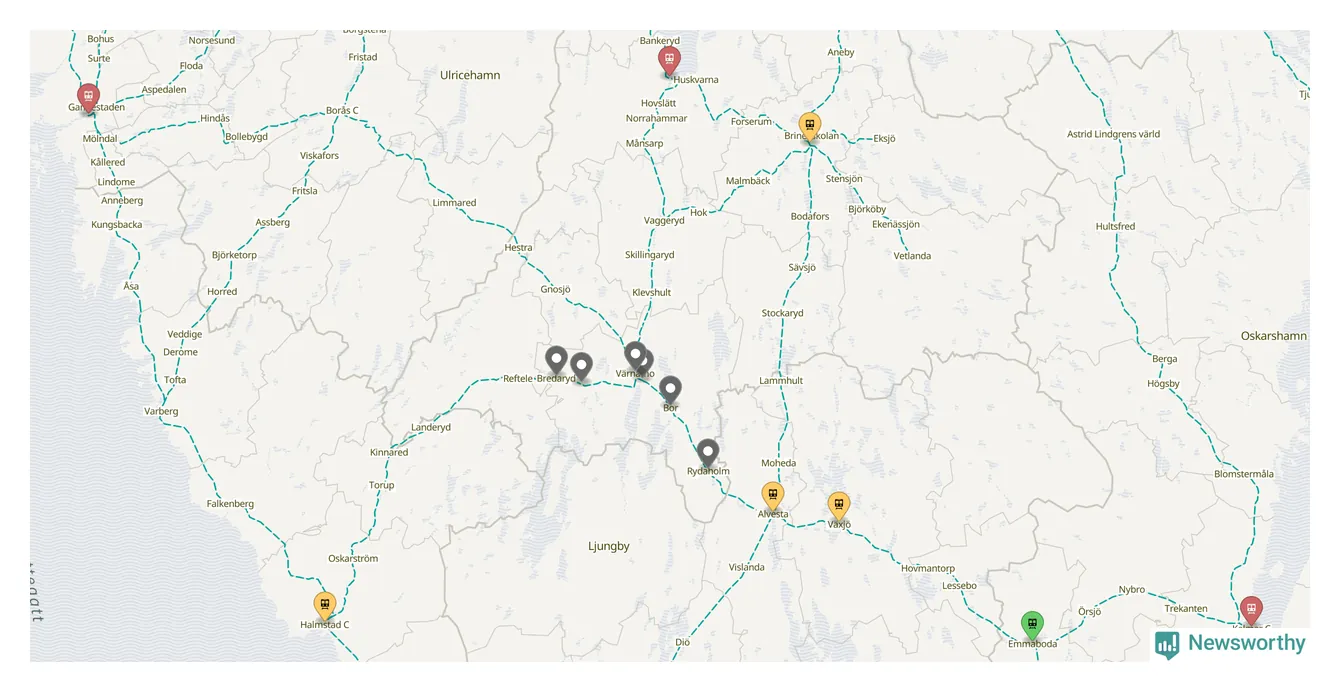The image size is (1340, 692).
Task: Click the red train marker at Huskvarna
Action: pyautogui.click(x=669, y=61)
